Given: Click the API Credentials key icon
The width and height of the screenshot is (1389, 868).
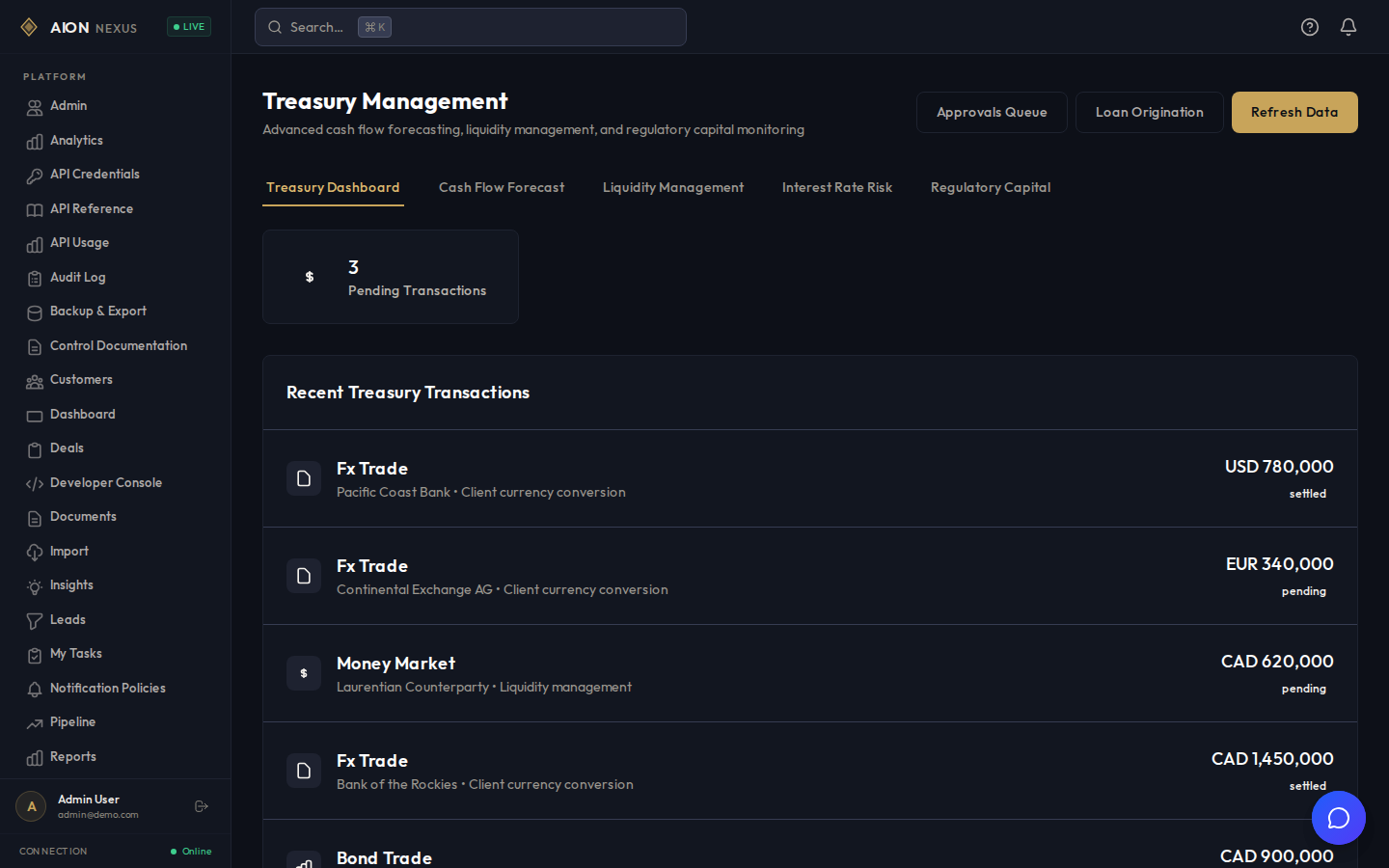Looking at the screenshot, I should [35, 176].
